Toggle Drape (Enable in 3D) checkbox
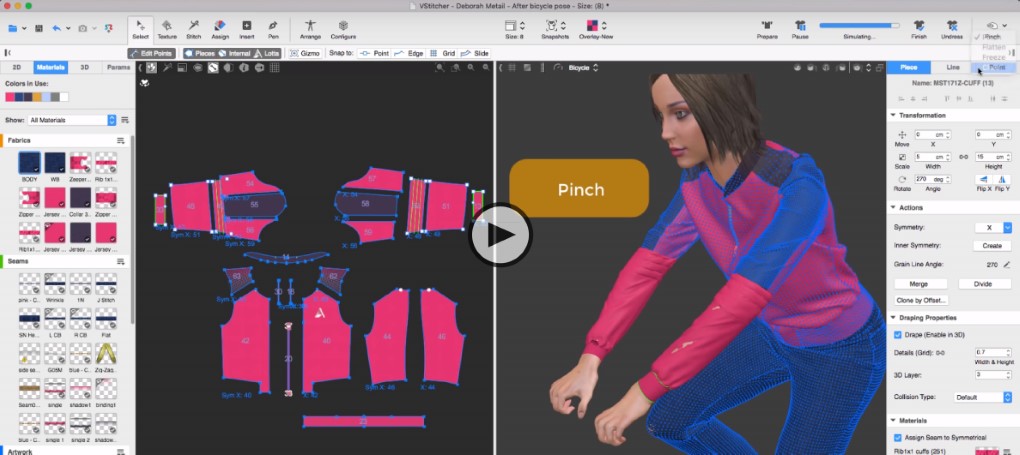The width and height of the screenshot is (1020, 455). 898,335
